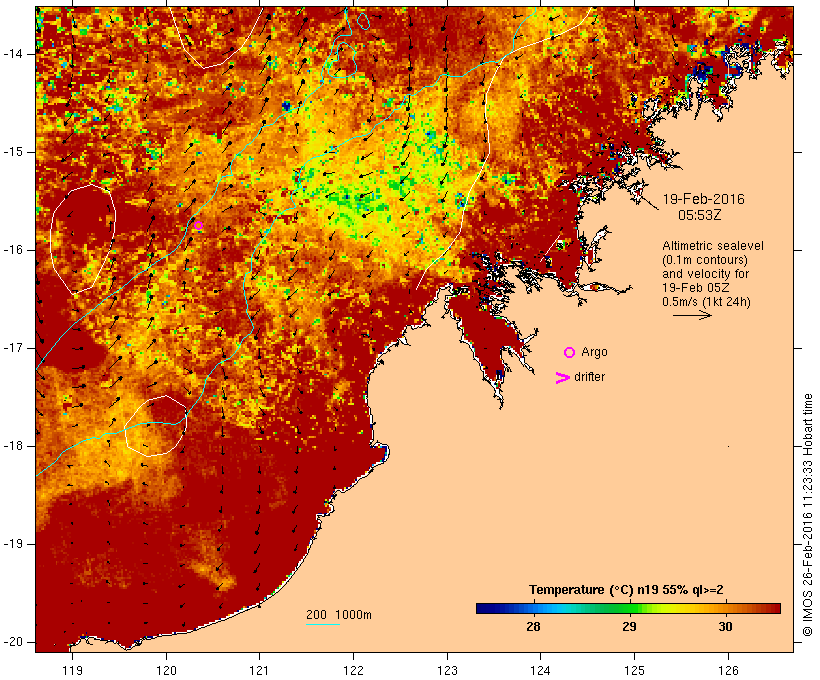Click the magenta Argo legend circle

click(570, 353)
